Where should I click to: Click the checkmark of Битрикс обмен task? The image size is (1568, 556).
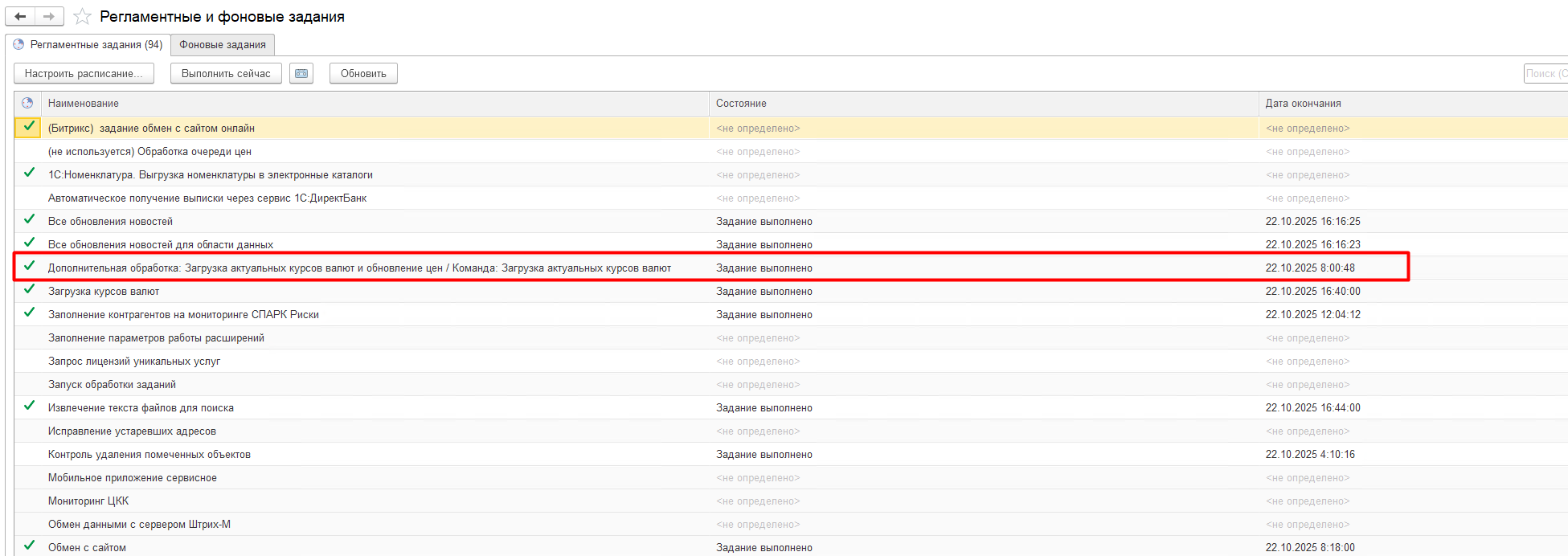click(x=29, y=127)
